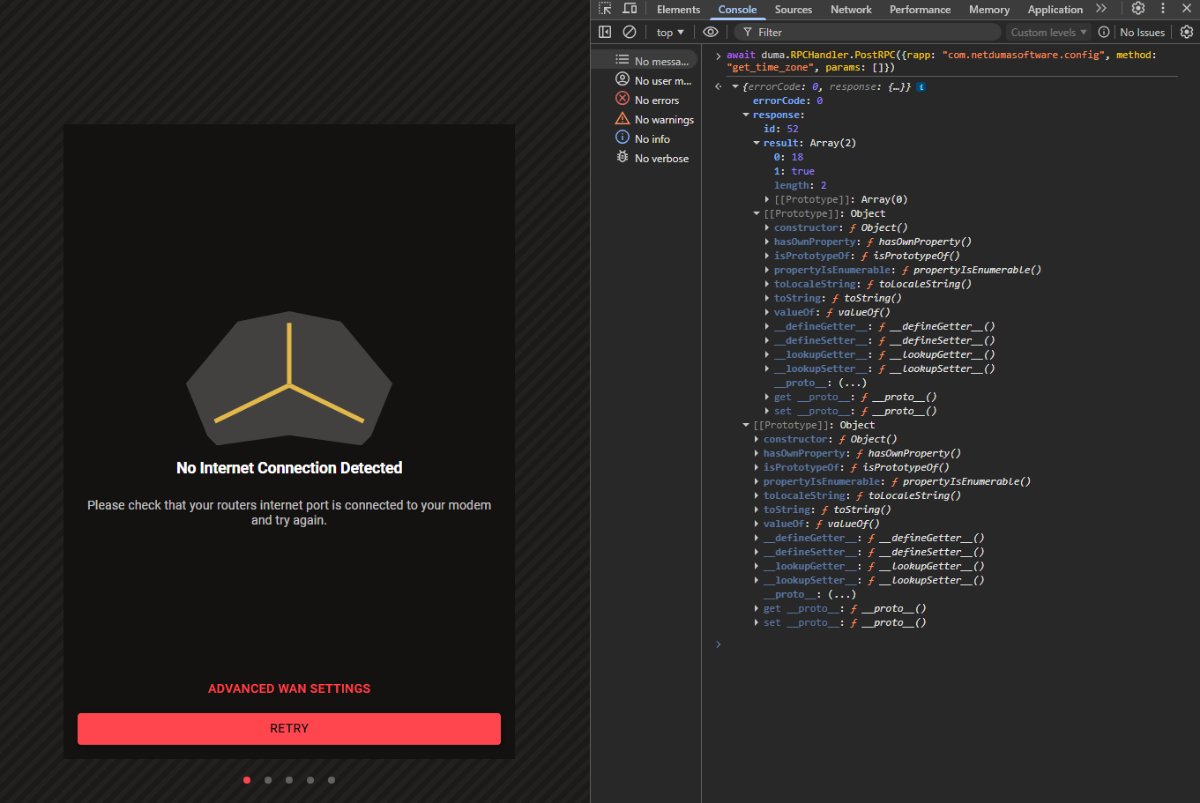Open ADVANCED WAN SETTINGS link
Viewport: 1200px width, 803px height.
tap(289, 689)
